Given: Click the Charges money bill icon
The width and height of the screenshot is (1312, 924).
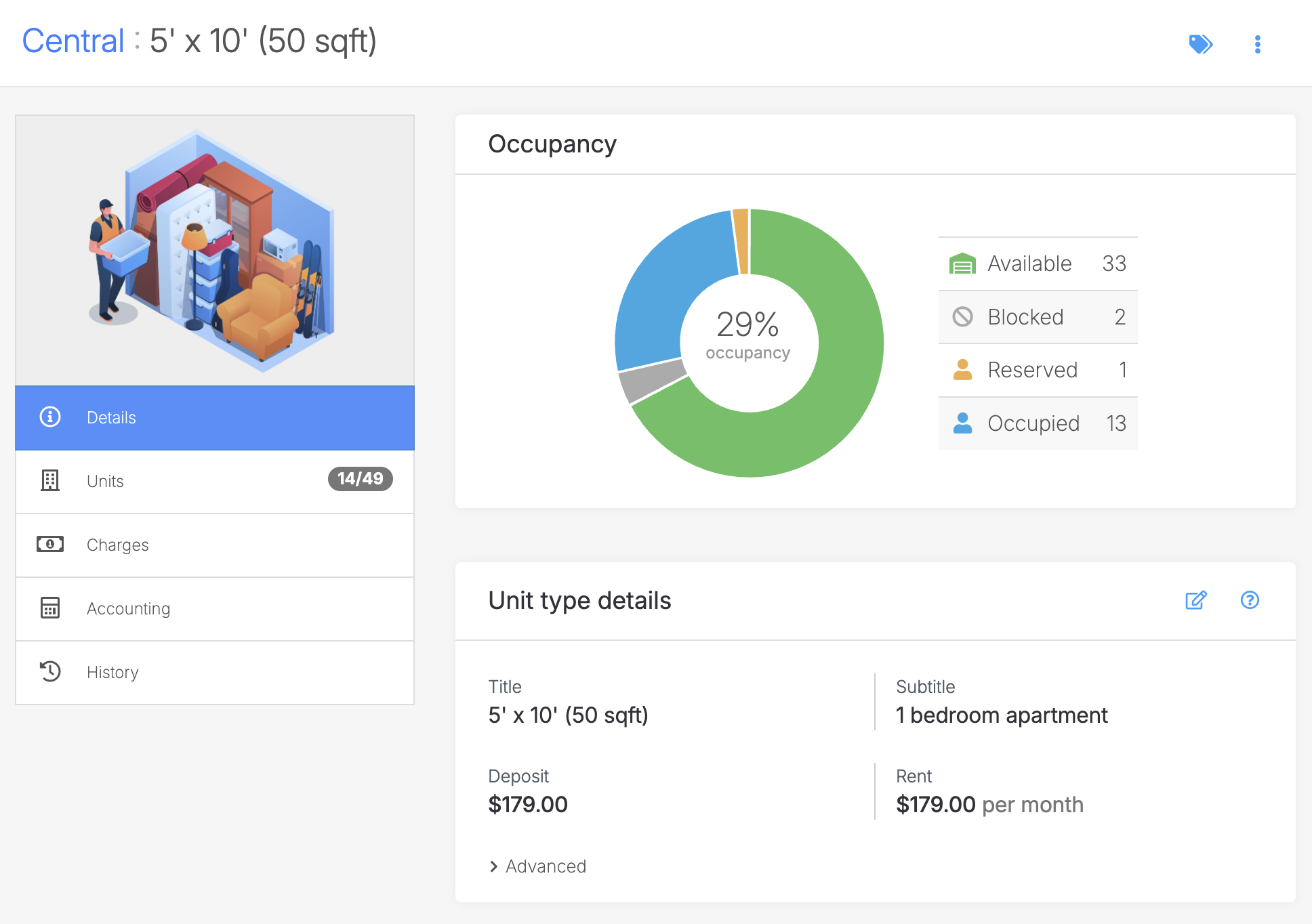Looking at the screenshot, I should [x=50, y=545].
